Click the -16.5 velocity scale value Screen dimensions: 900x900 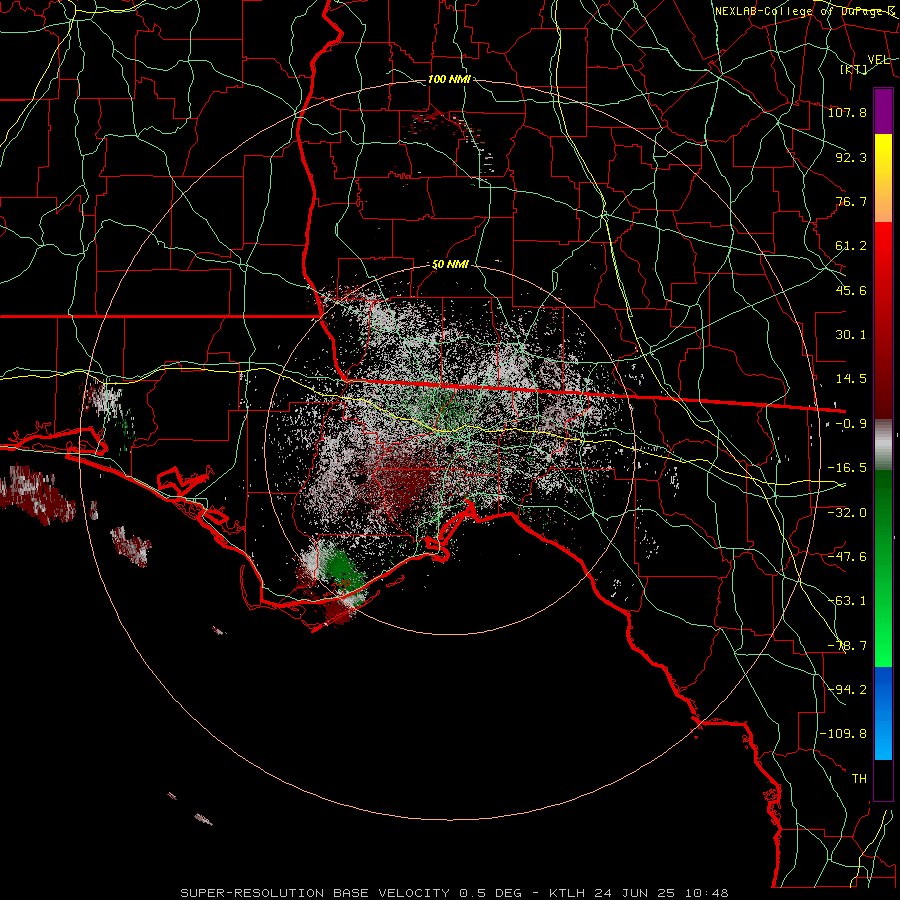847,468
